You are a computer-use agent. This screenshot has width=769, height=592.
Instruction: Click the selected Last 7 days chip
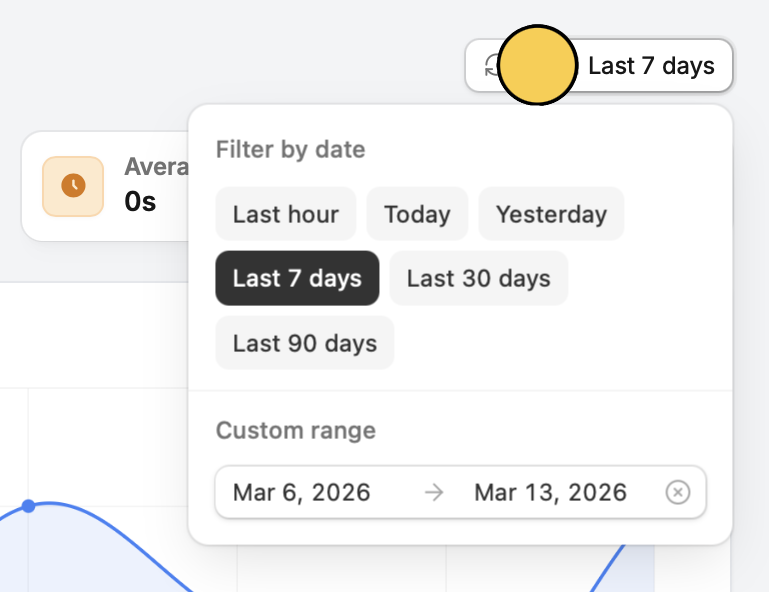coord(297,278)
